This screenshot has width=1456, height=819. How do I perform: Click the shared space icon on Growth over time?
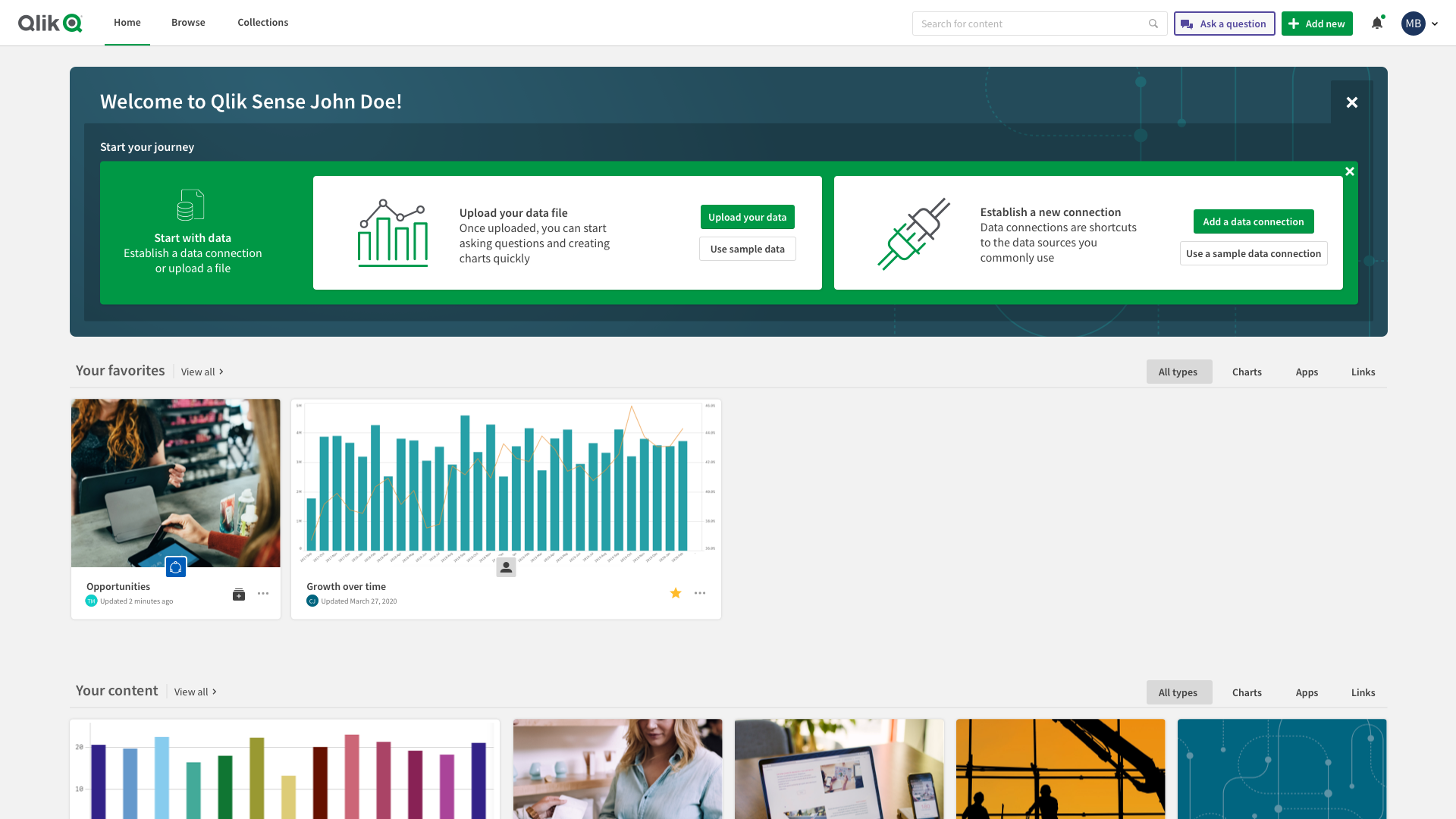point(505,566)
